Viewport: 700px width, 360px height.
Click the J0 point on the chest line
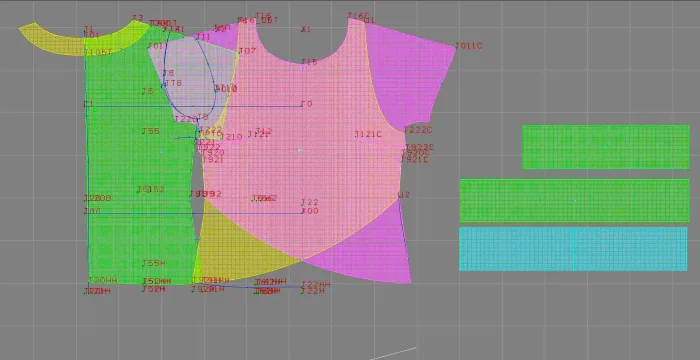click(x=307, y=104)
